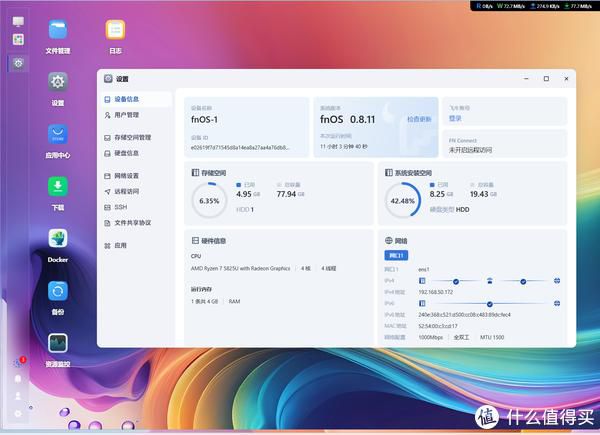Click the check mark in IPv6 row
This screenshot has width=600, height=435.
[489, 304]
